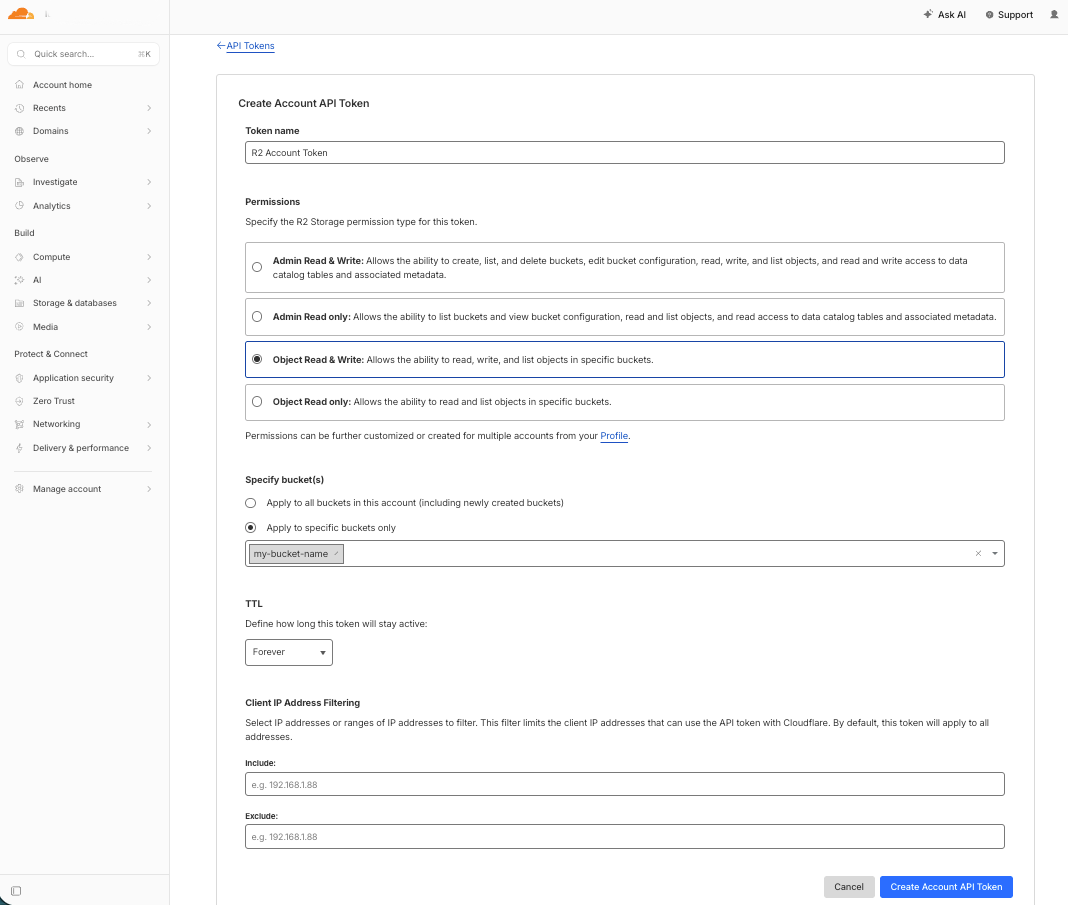Image resolution: width=1068 pixels, height=905 pixels.
Task: Click the user profile icon in header
Action: coord(1054,14)
